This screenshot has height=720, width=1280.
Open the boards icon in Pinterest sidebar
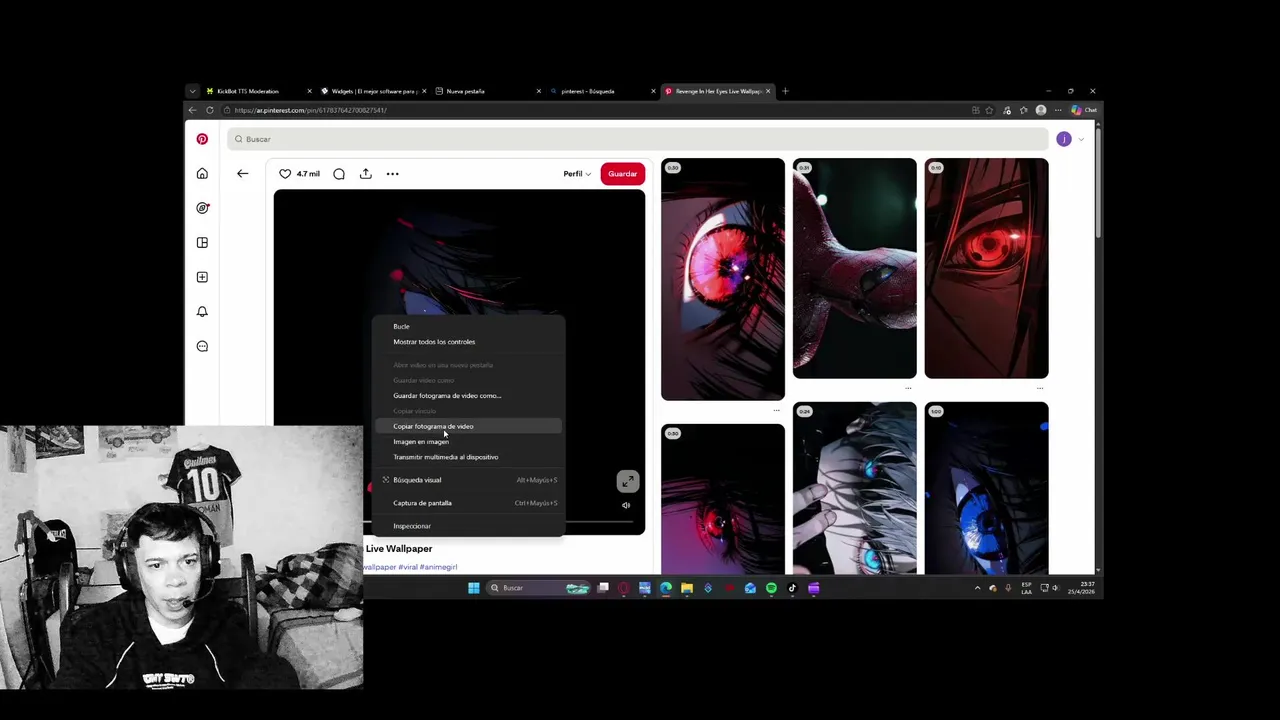(202, 243)
